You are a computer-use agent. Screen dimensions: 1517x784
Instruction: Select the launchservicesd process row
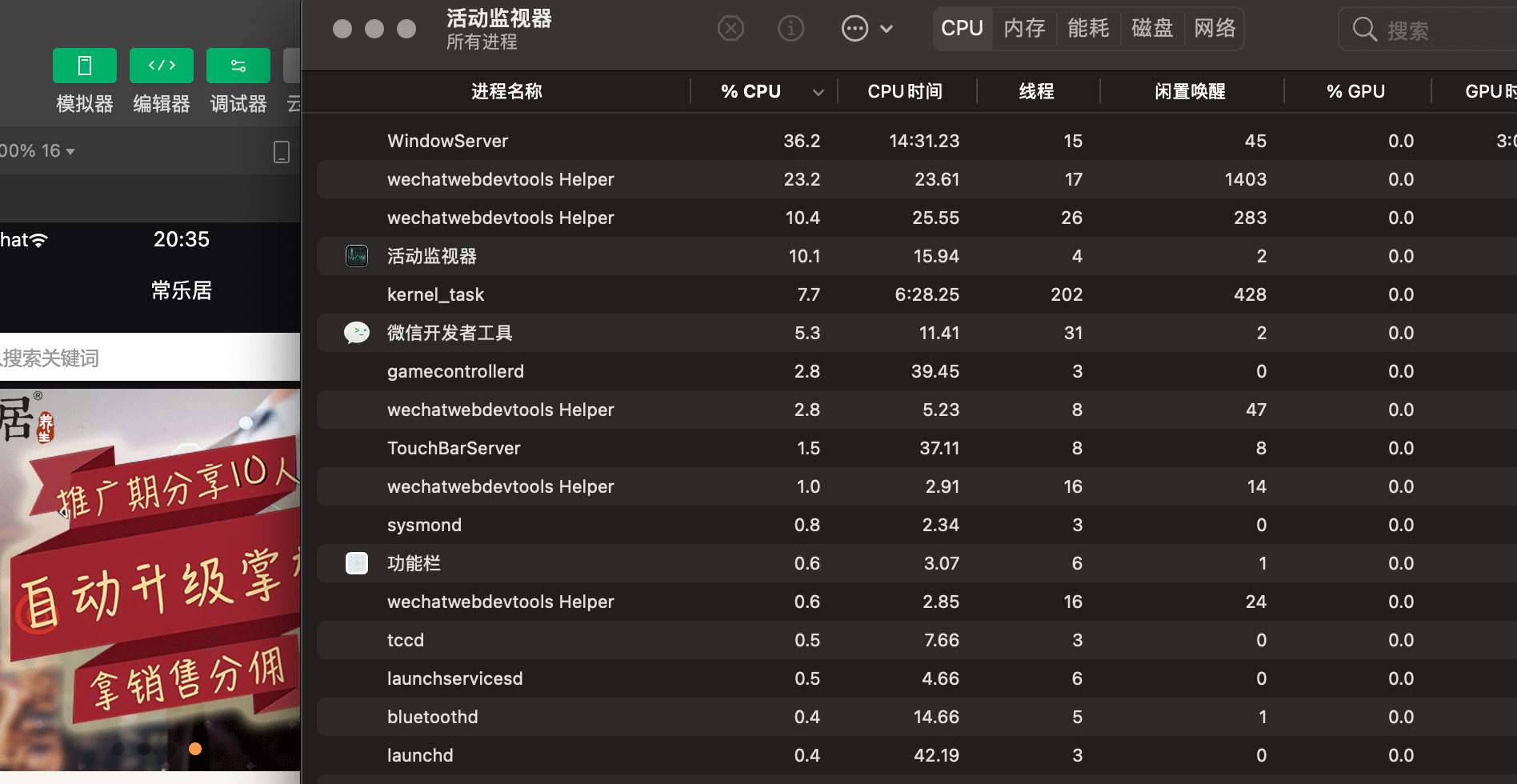pyautogui.click(x=917, y=678)
